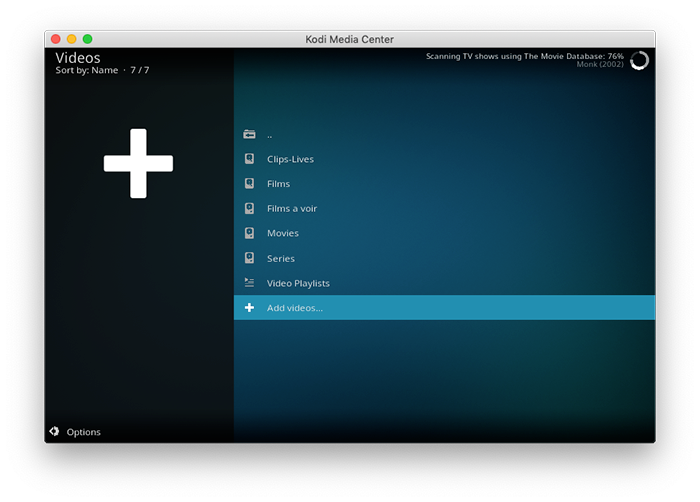700x502 pixels.
Task: Open the Clips-Lives folder
Action: (x=290, y=159)
